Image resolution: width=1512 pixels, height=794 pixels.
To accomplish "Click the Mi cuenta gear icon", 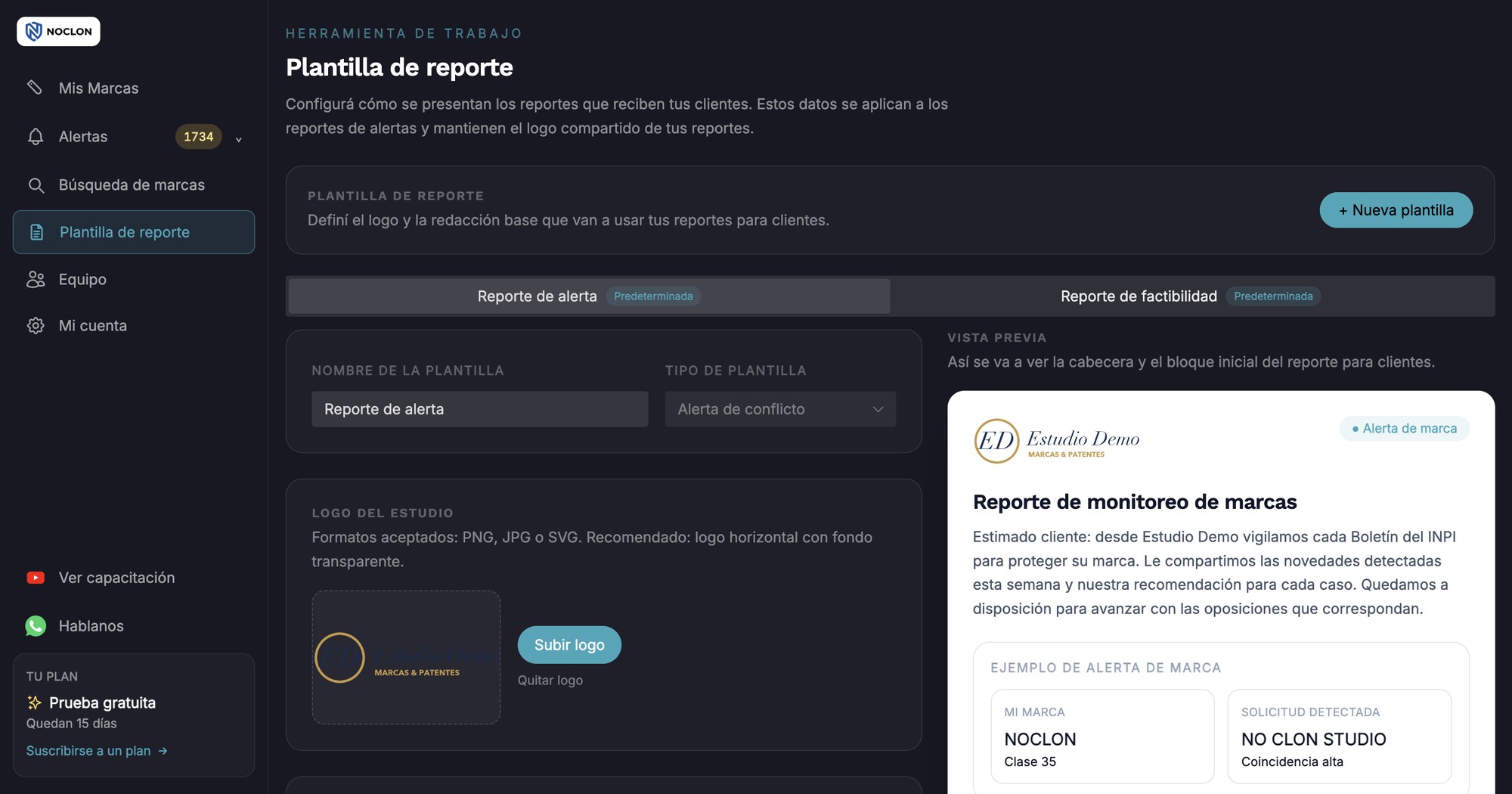I will coord(36,326).
